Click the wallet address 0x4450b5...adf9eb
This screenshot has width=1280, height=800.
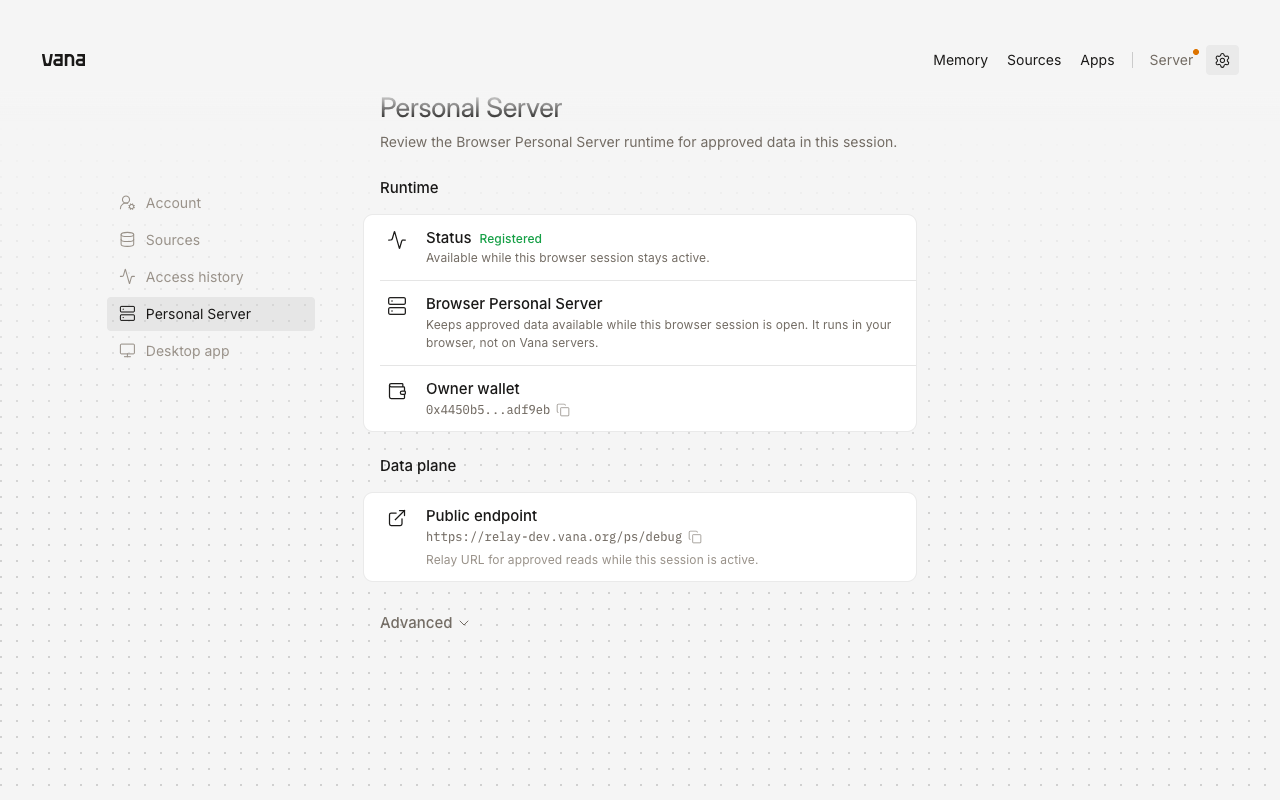point(488,410)
